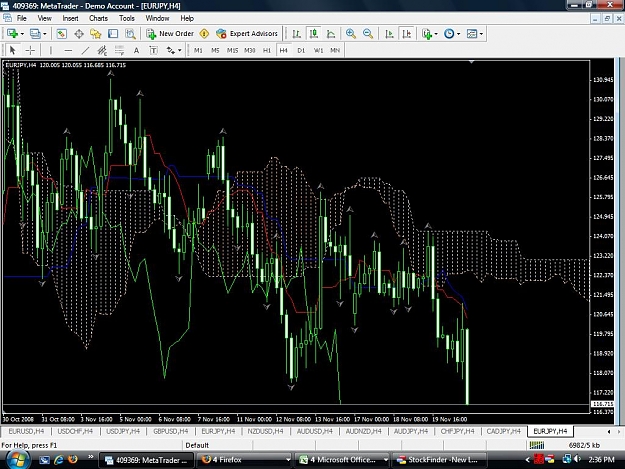625x469 pixels.
Task: Switch timeframe to MN
Action: (335, 50)
